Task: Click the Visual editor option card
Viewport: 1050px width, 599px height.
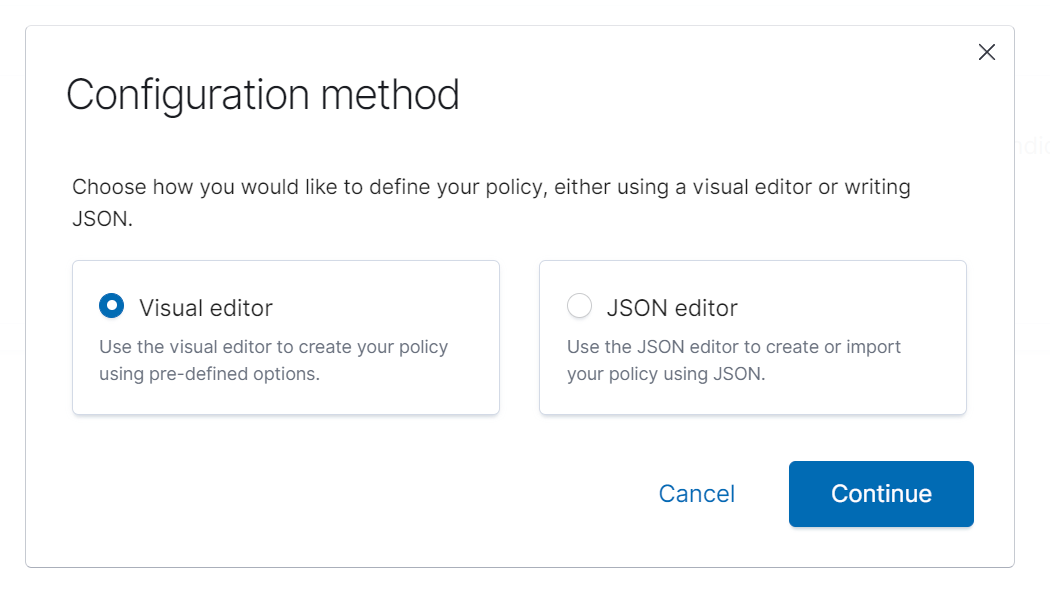Action: 286,337
